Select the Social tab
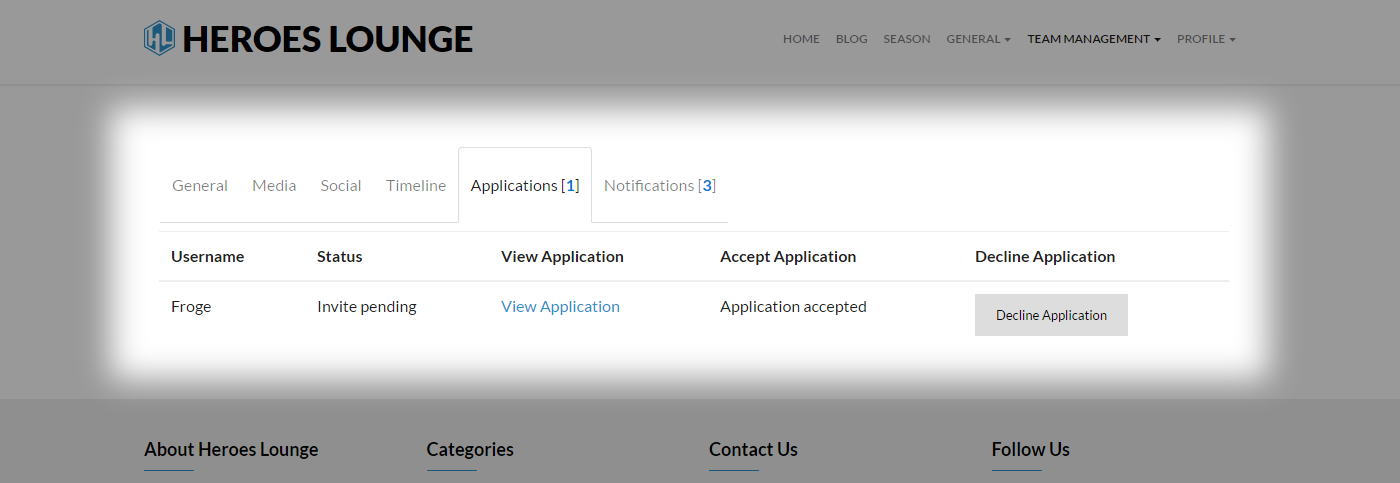Image resolution: width=1400 pixels, height=483 pixels. click(x=341, y=185)
